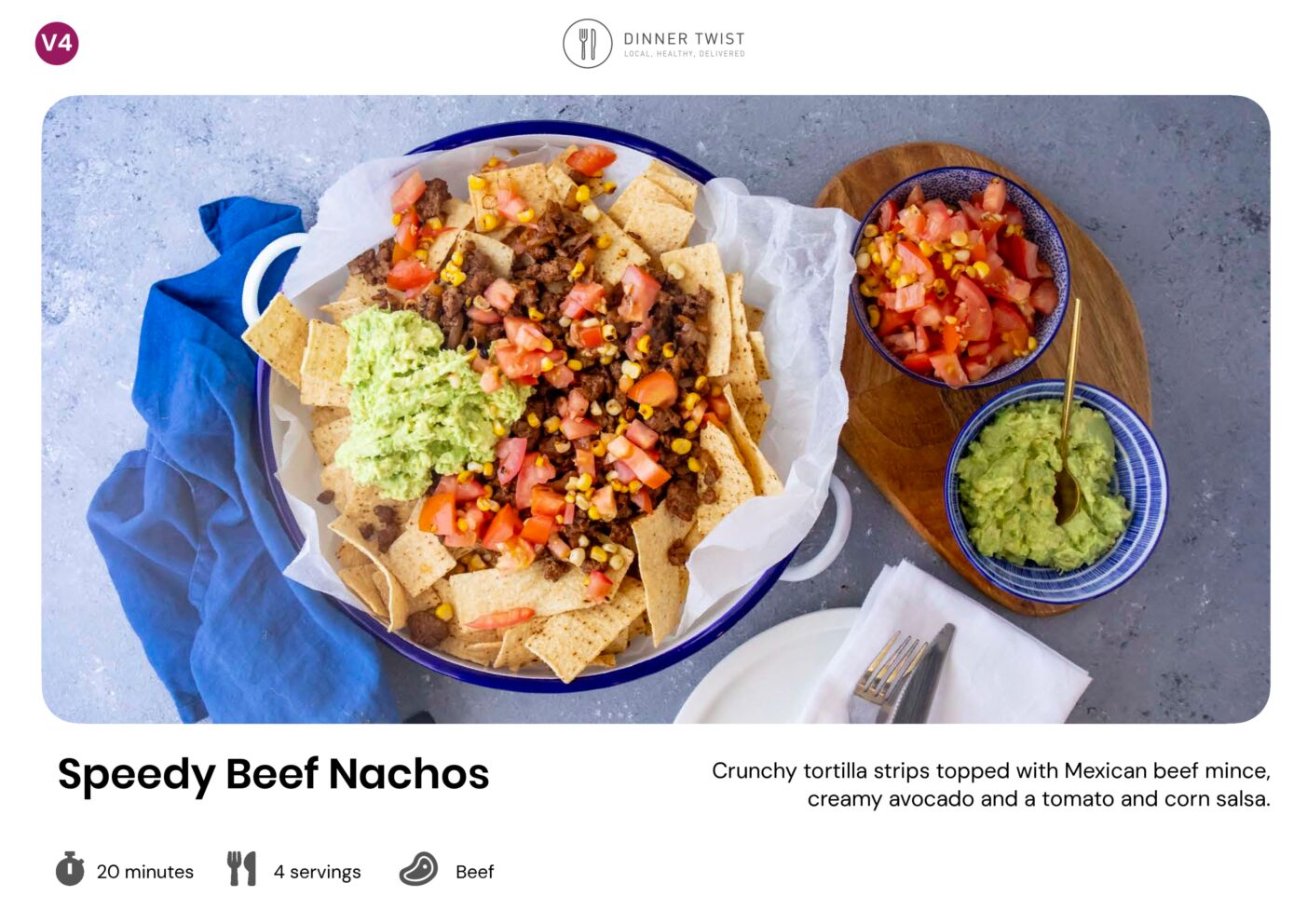This screenshot has height=924, width=1307.
Task: Select the DINNER TWIST brand text
Action: tap(684, 38)
